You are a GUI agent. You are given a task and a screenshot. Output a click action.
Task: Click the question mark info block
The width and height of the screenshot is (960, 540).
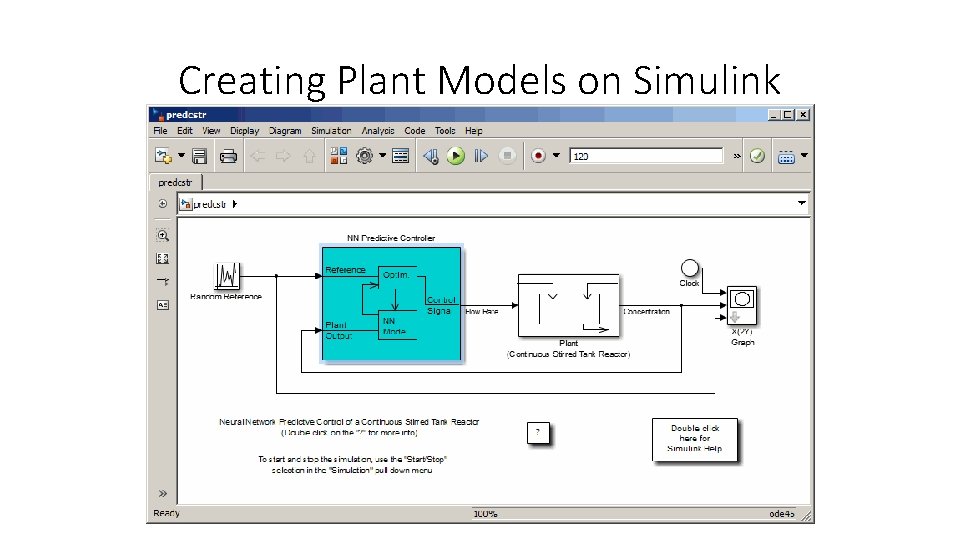click(x=538, y=433)
